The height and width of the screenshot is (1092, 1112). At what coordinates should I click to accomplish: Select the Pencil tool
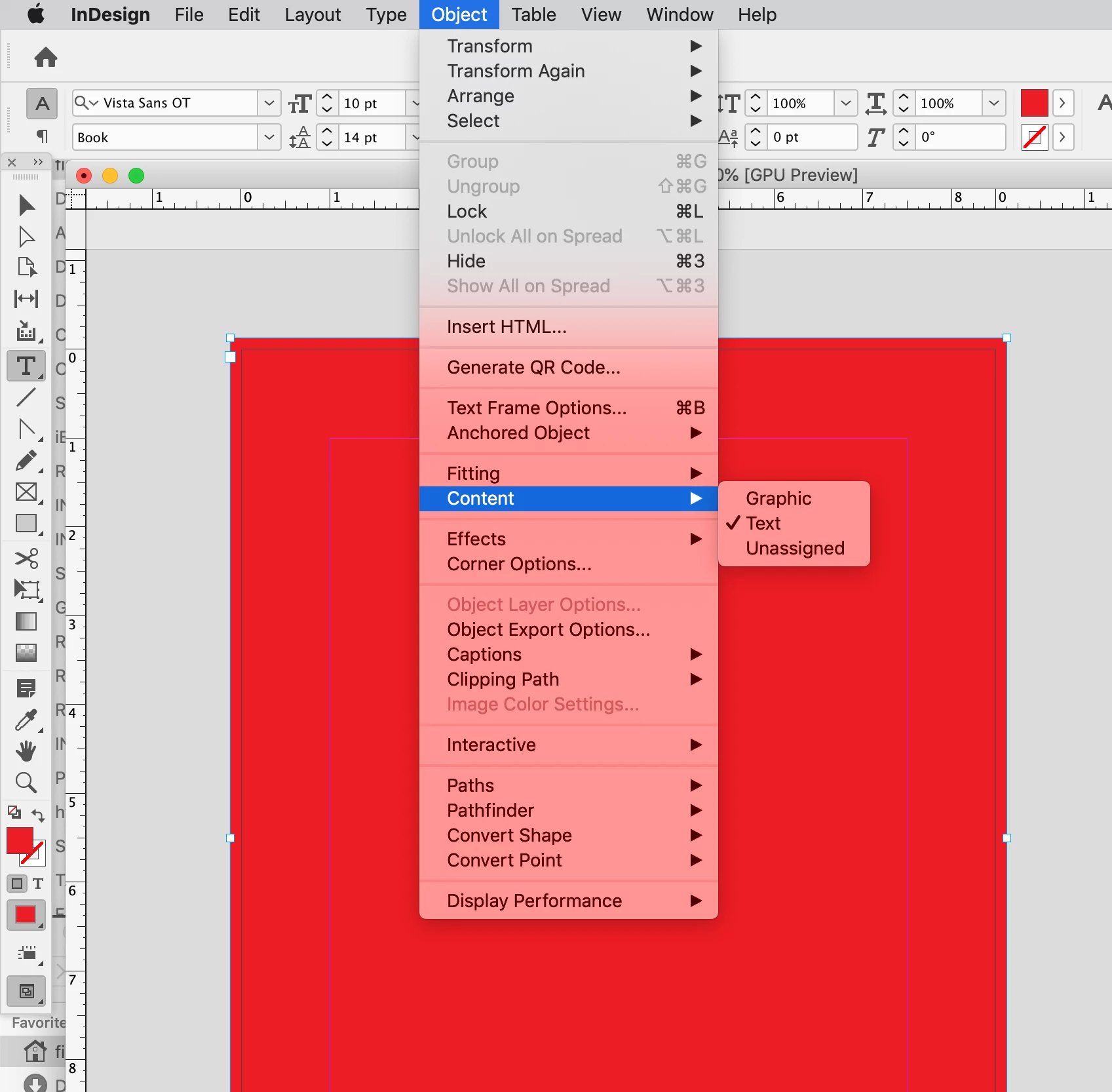click(26, 461)
